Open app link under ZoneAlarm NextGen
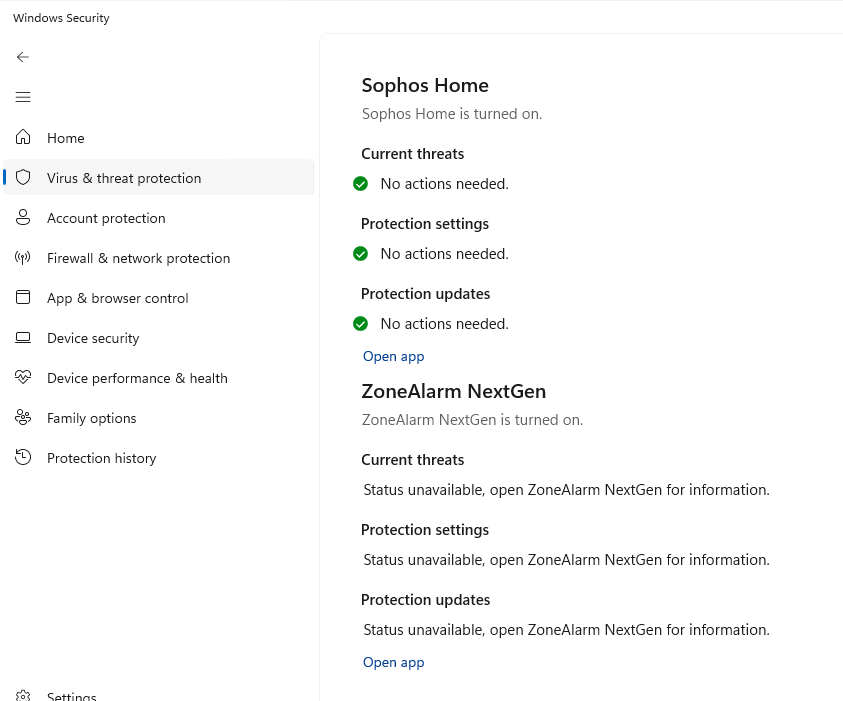 pos(394,662)
